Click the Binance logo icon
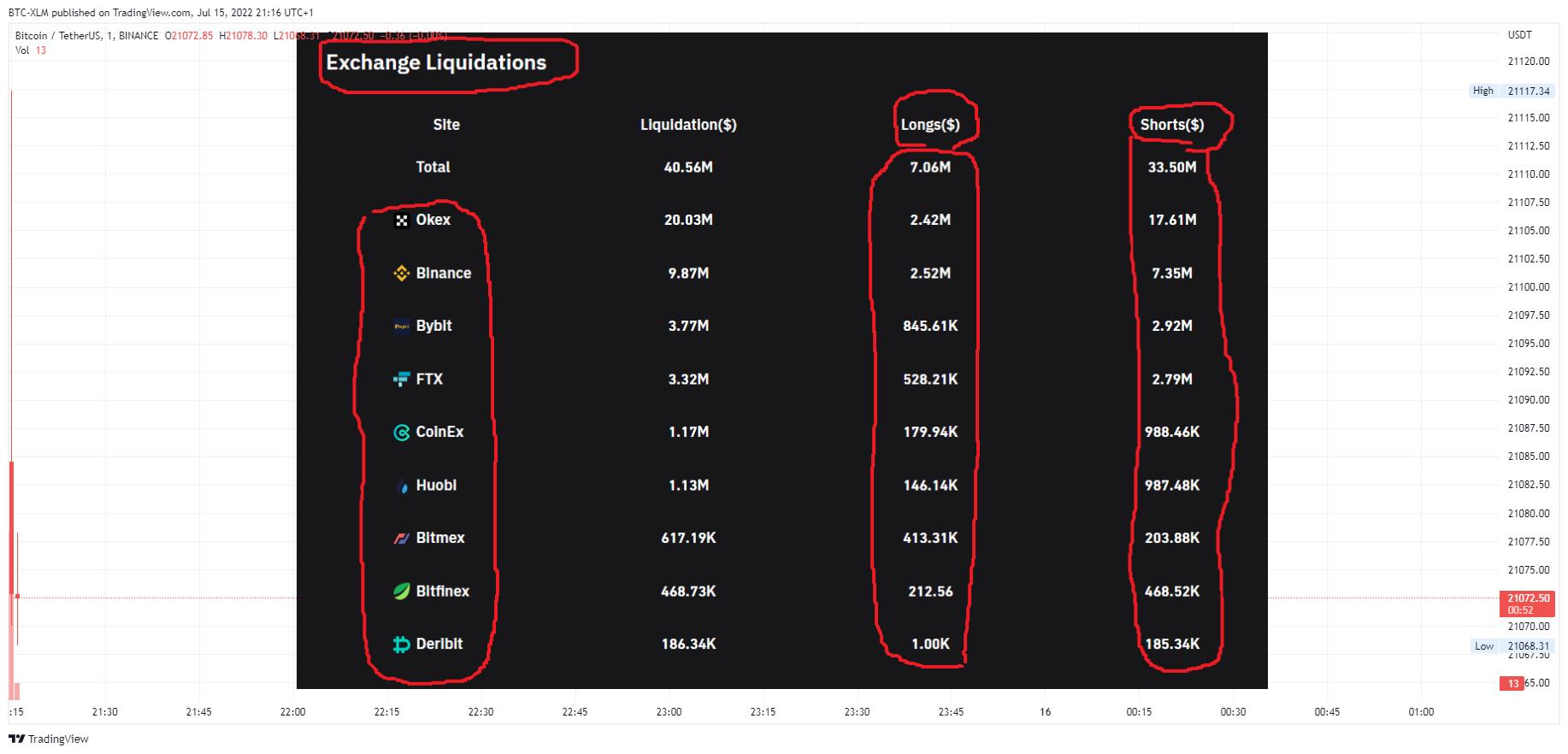This screenshot has height=754, width=1568. coord(402,274)
